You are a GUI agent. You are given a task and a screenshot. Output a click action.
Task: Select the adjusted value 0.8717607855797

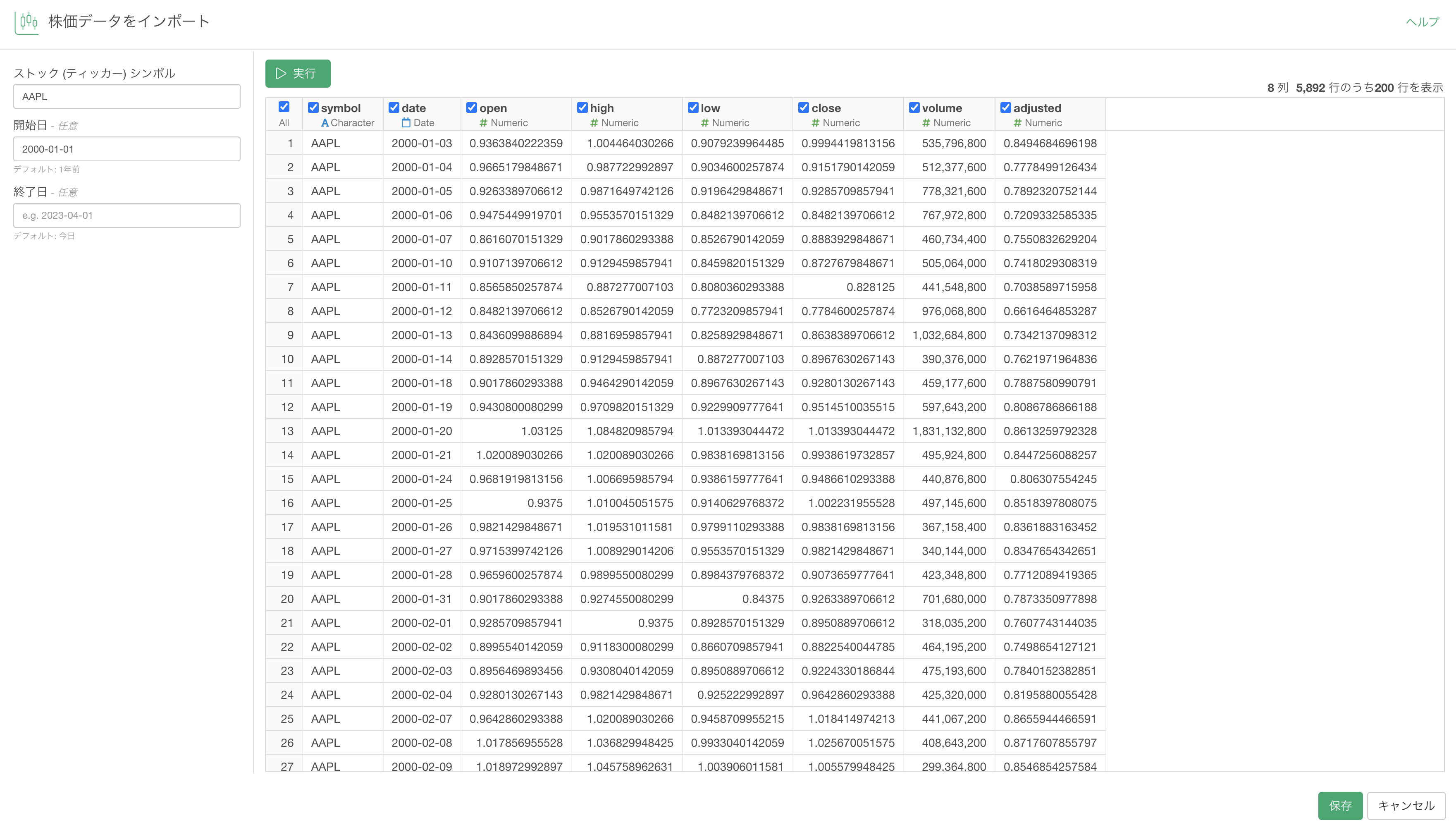pos(1050,744)
